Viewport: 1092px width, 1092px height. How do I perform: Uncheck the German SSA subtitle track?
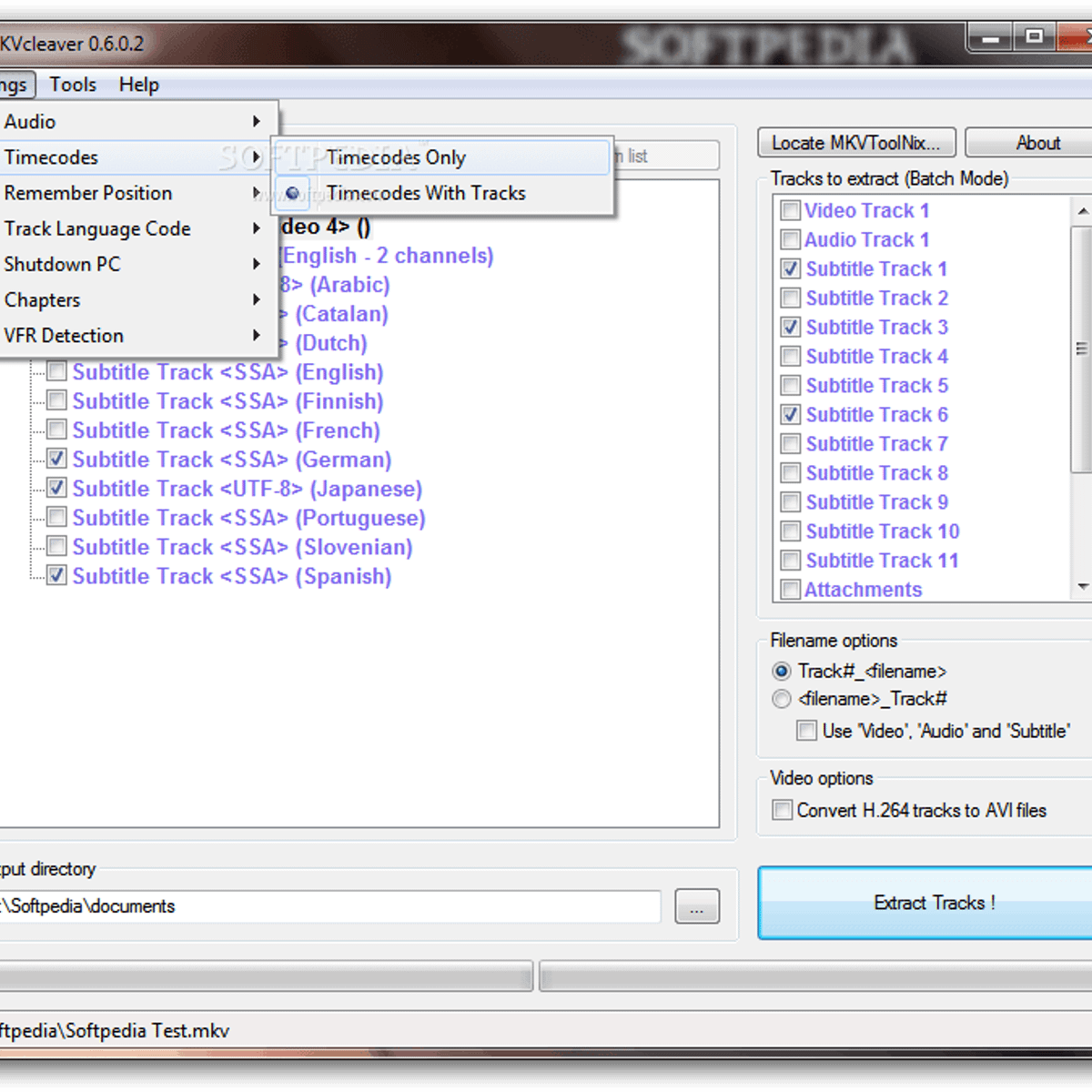coord(56,459)
